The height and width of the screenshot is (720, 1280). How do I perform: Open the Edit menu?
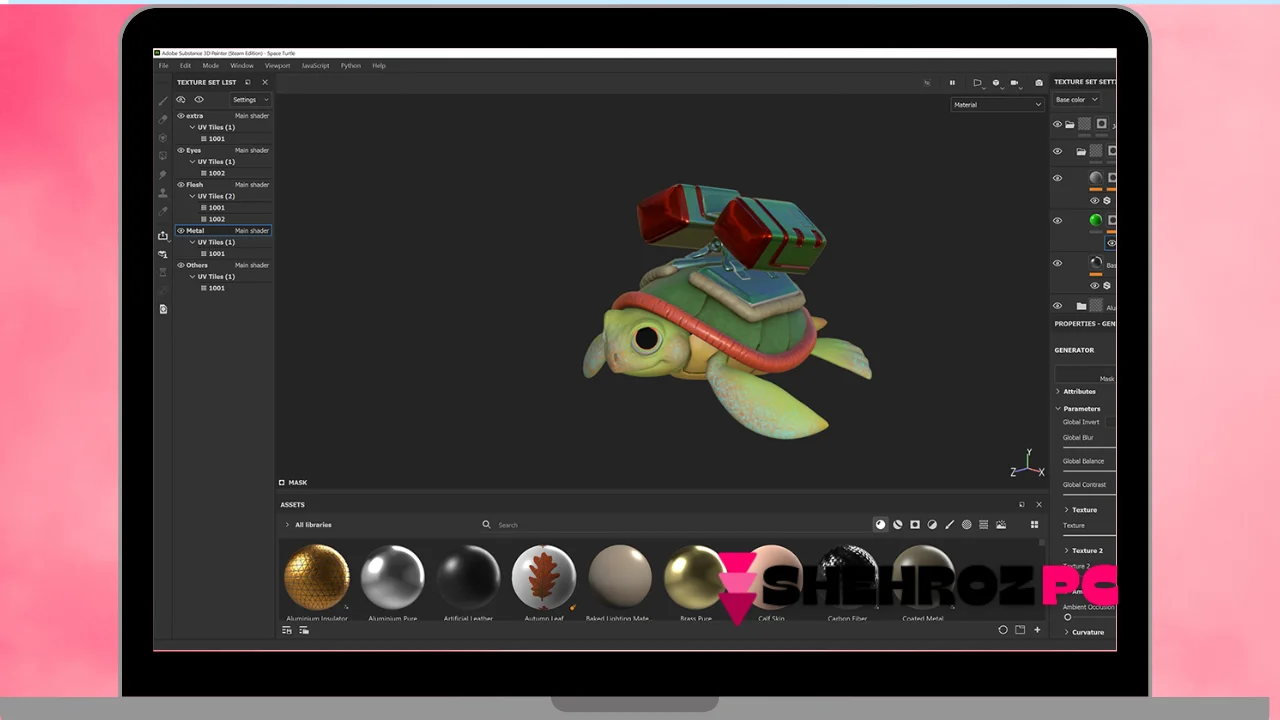(185, 65)
